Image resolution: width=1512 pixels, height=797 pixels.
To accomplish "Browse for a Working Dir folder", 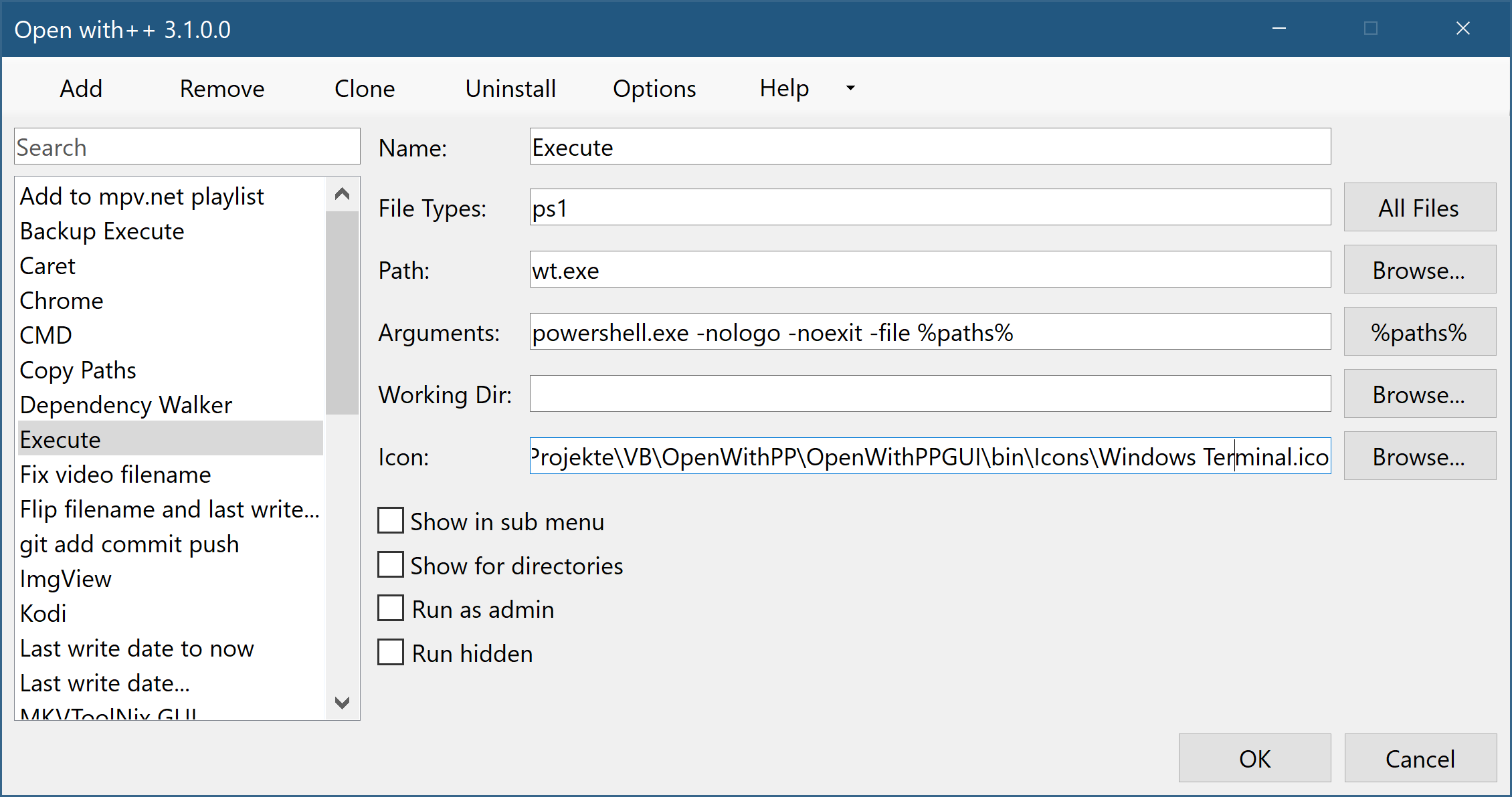I will pos(1420,394).
